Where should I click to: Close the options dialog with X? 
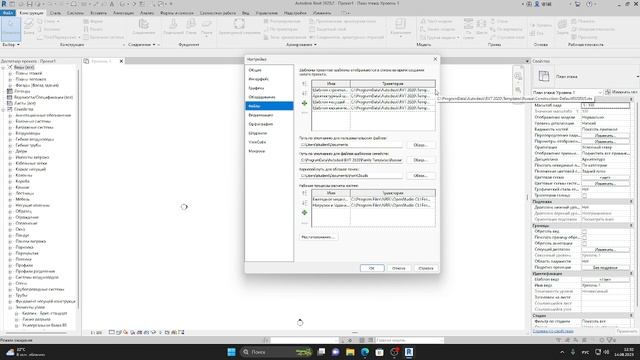[435, 59]
